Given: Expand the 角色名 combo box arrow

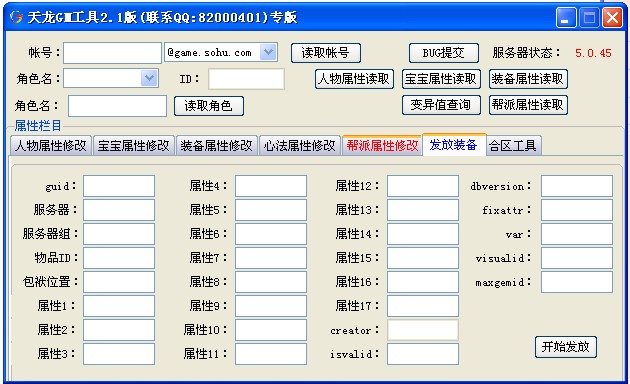Looking at the screenshot, I should pyautogui.click(x=149, y=78).
